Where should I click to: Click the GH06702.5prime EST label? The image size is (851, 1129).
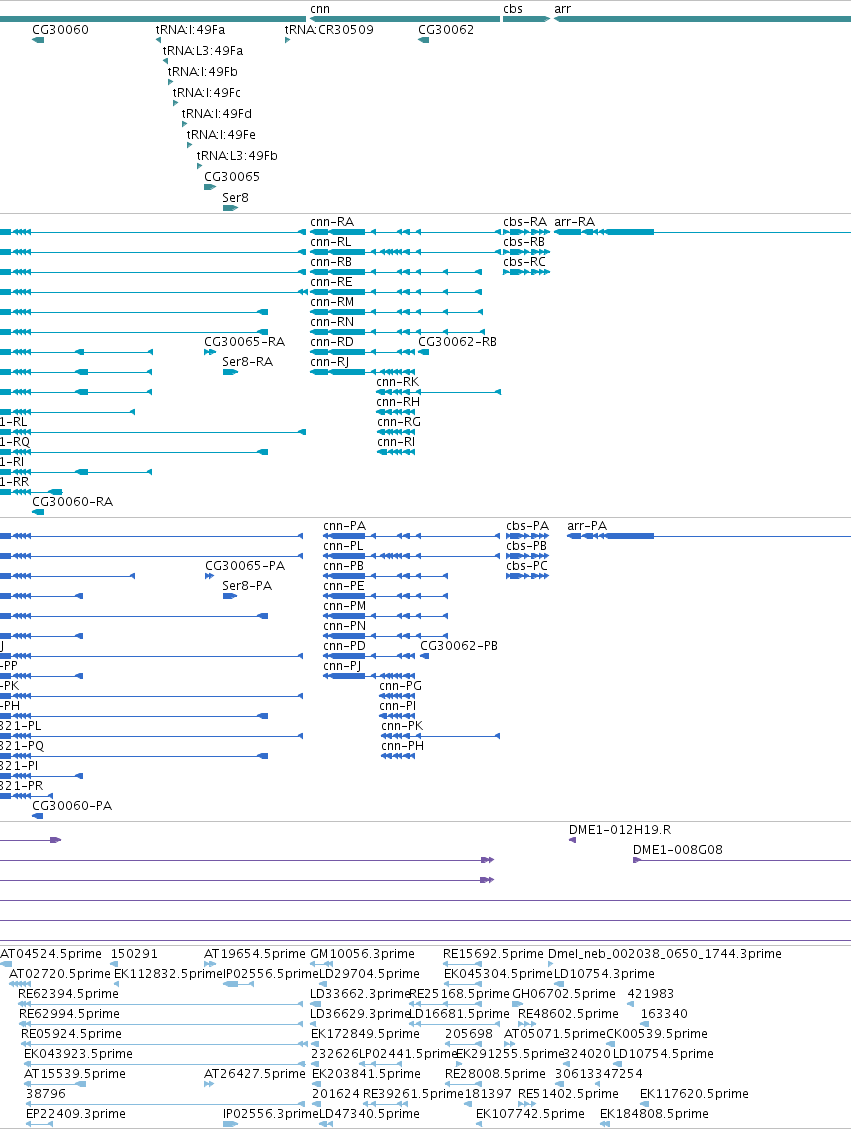(x=564, y=994)
